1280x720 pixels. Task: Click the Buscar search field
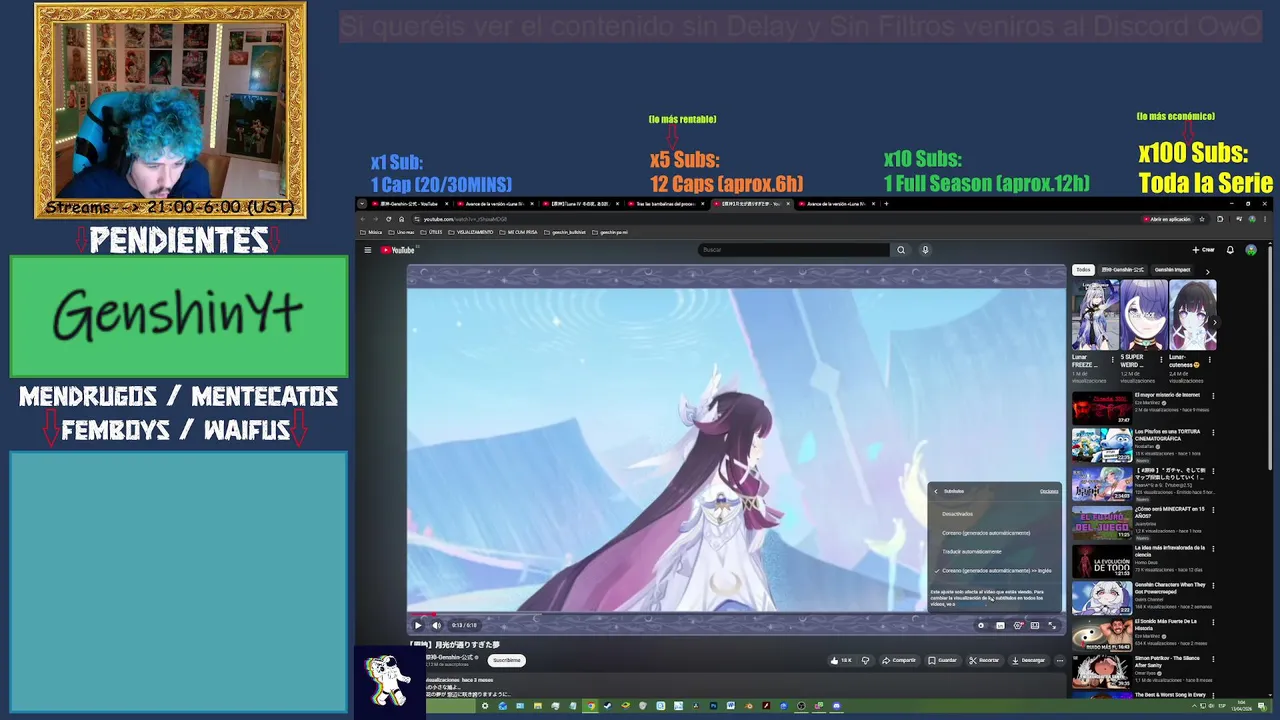click(793, 250)
